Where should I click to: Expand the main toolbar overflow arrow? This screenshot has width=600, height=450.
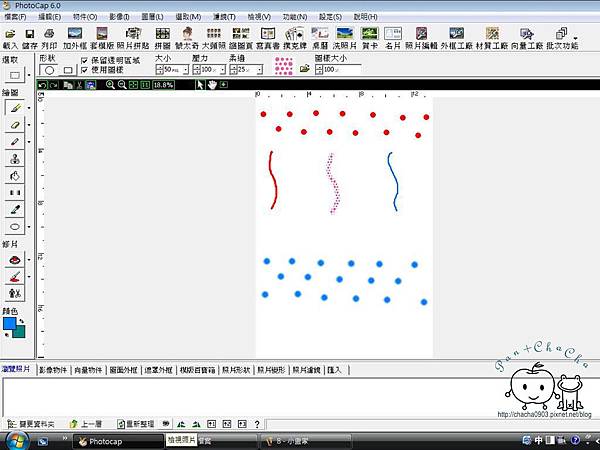point(575,38)
